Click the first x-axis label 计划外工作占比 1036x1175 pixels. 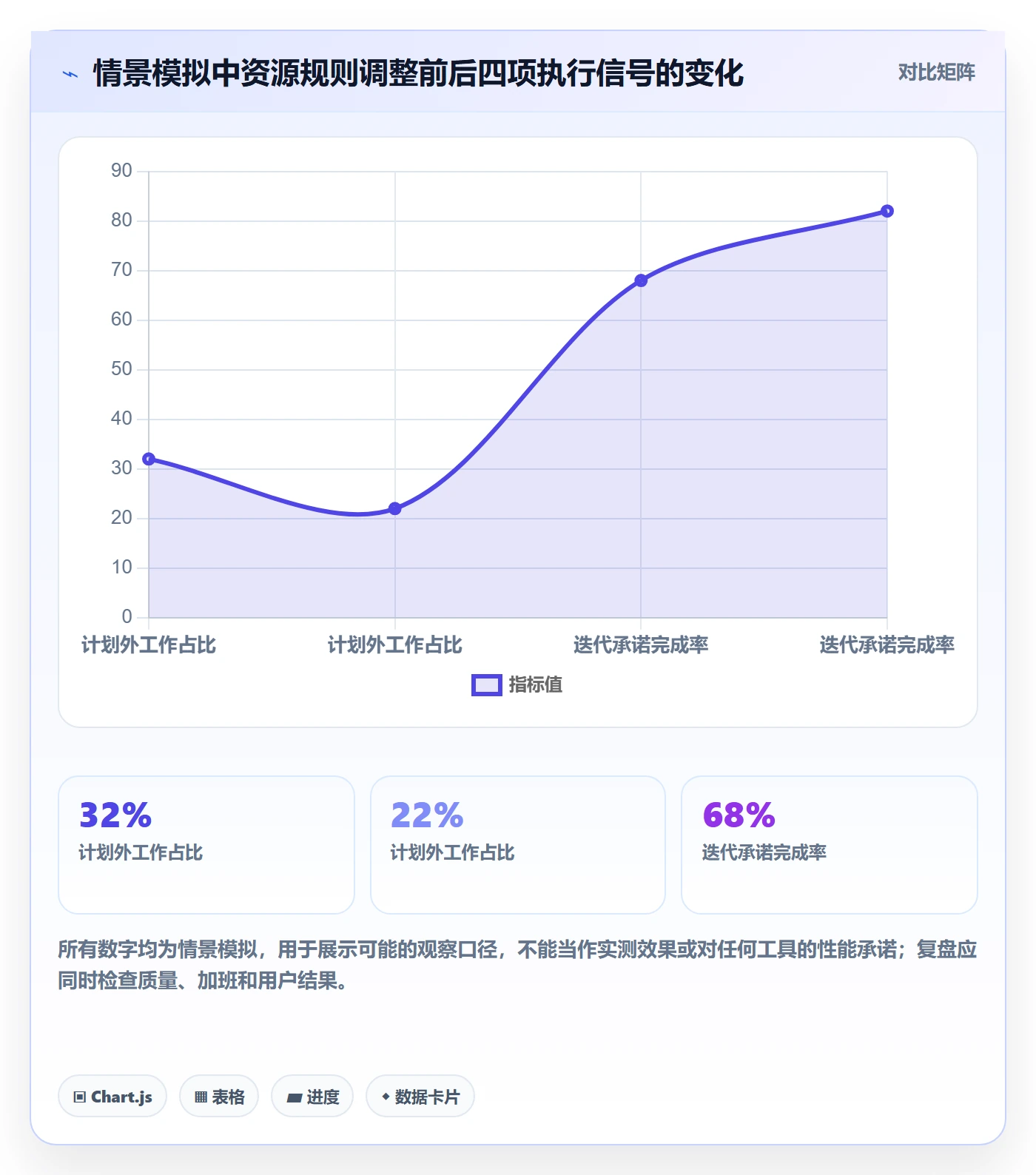[149, 645]
